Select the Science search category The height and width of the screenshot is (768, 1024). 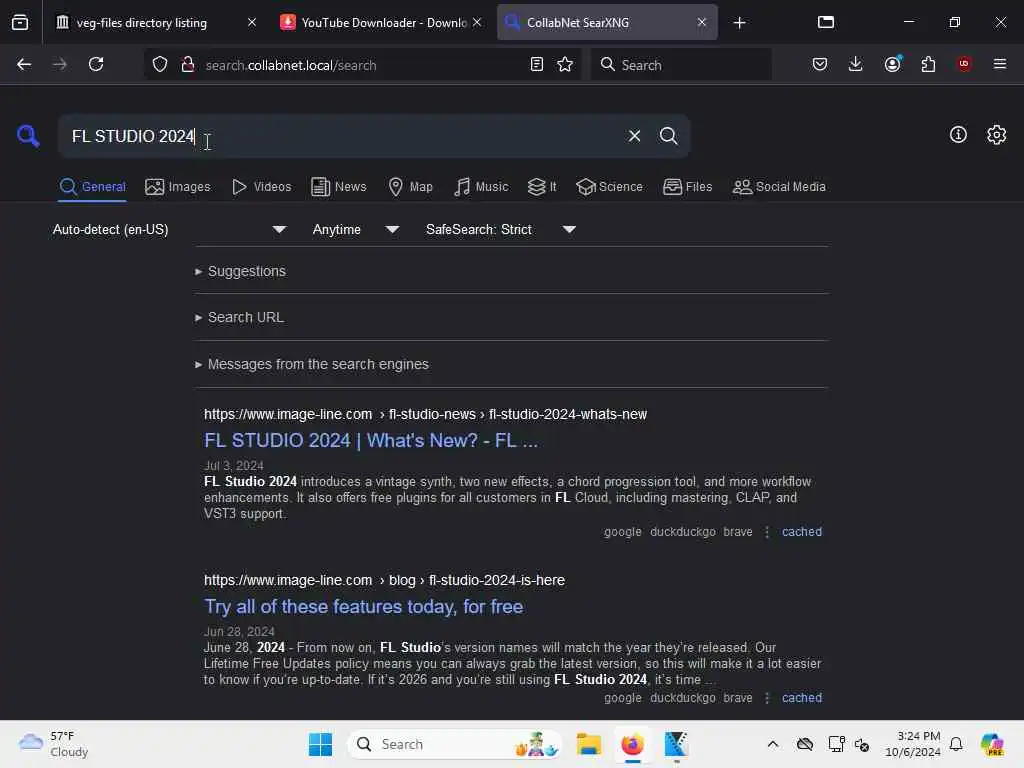point(609,187)
